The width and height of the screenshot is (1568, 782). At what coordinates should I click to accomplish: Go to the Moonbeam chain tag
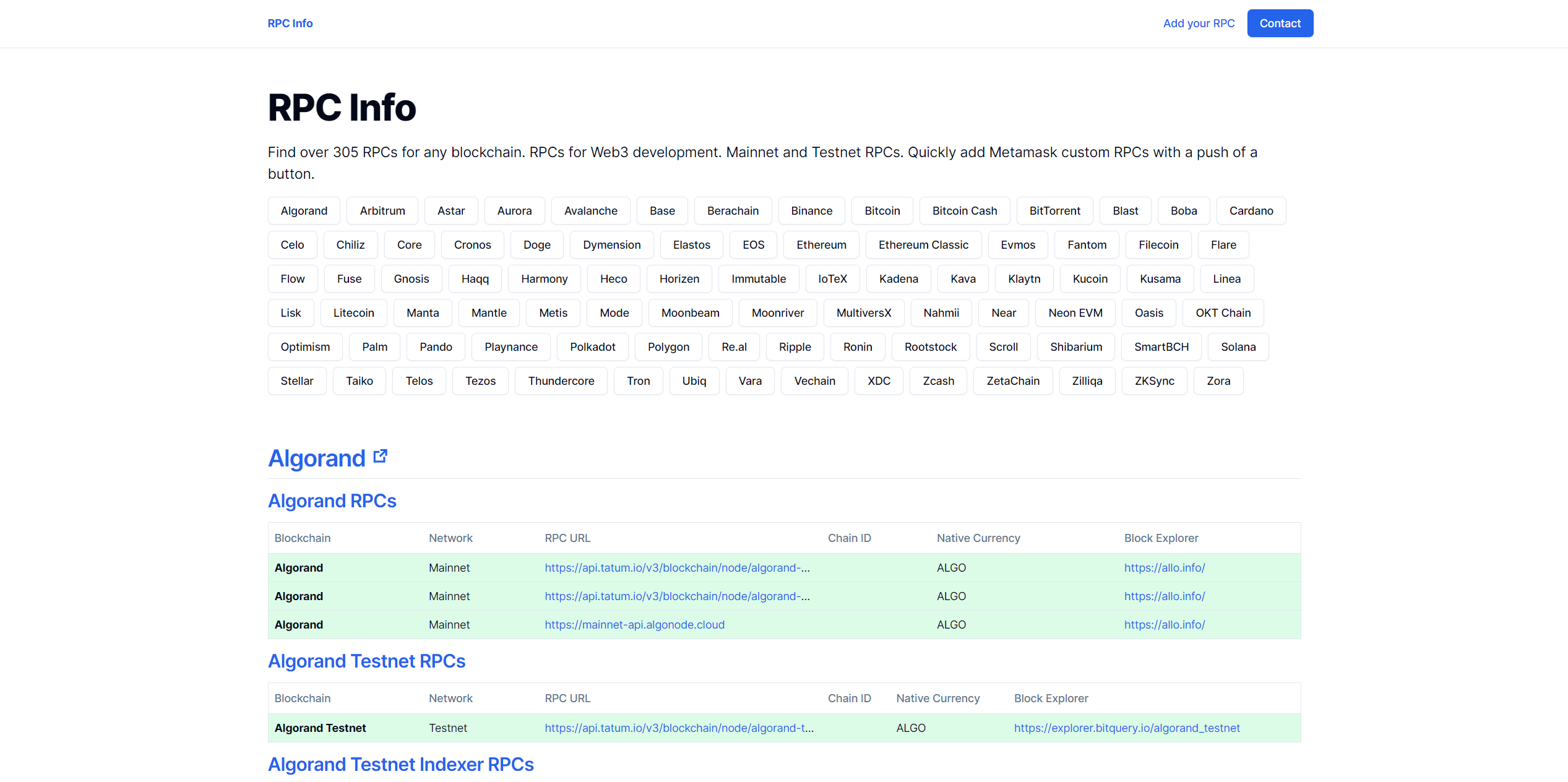point(690,313)
